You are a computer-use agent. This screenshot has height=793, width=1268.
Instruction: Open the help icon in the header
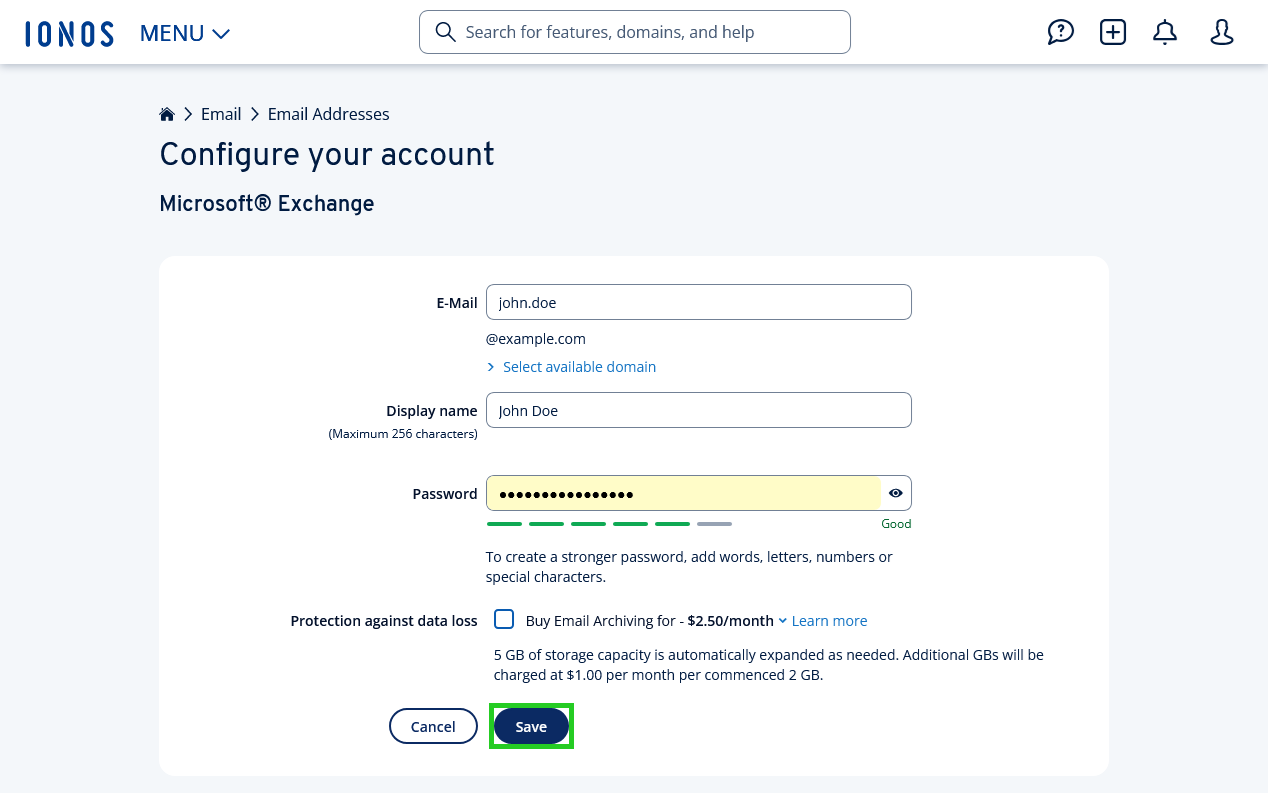click(1061, 32)
